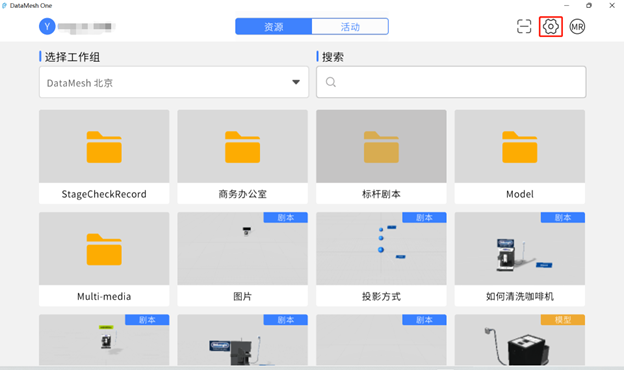This screenshot has height=370, width=624.
Task: Switch to the 活动 tab
Action: click(x=350, y=27)
